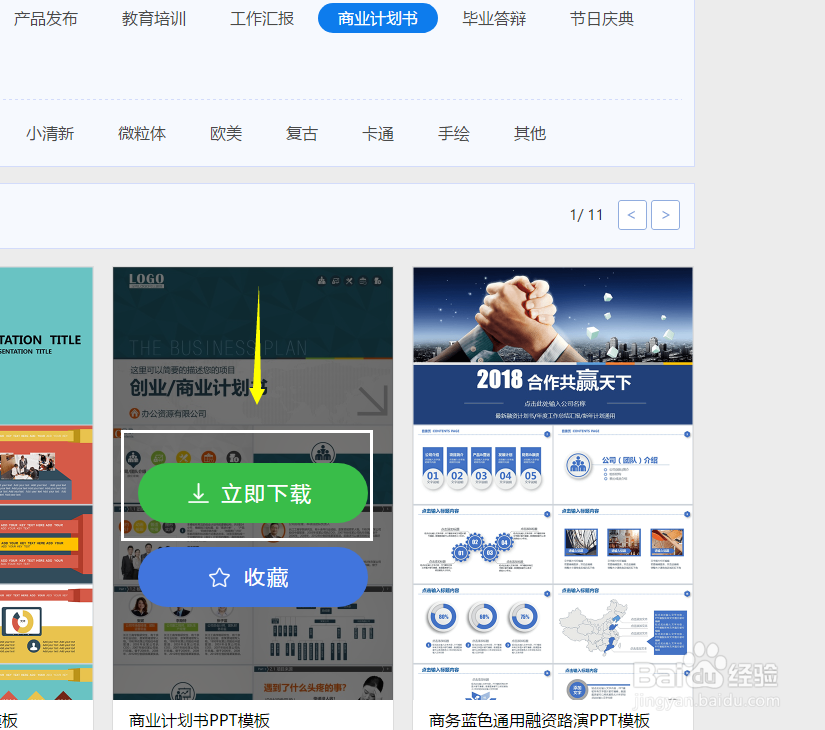
Task: Select the 其他 style filter
Action: click(530, 134)
